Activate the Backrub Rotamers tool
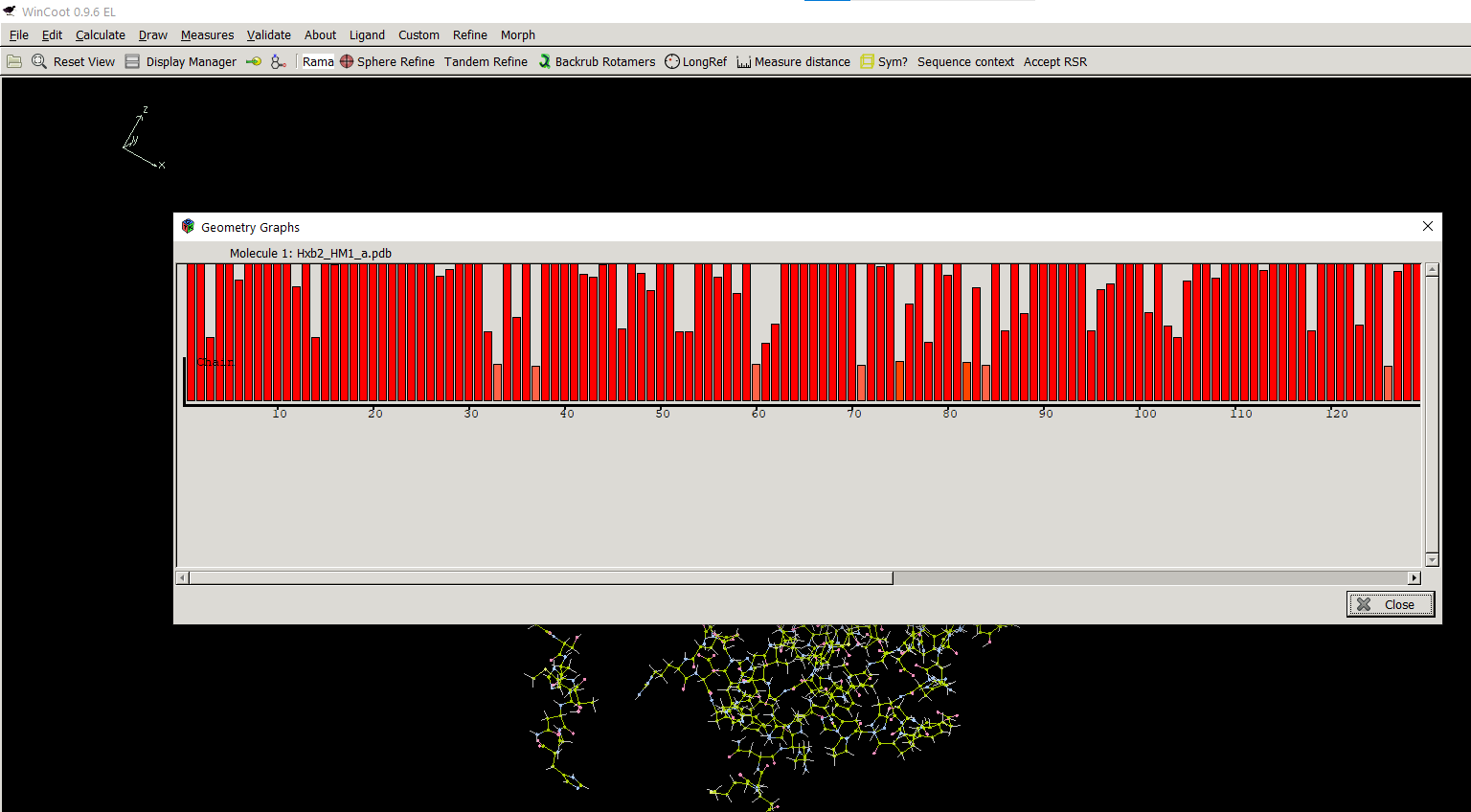The image size is (1471, 812). tap(597, 61)
